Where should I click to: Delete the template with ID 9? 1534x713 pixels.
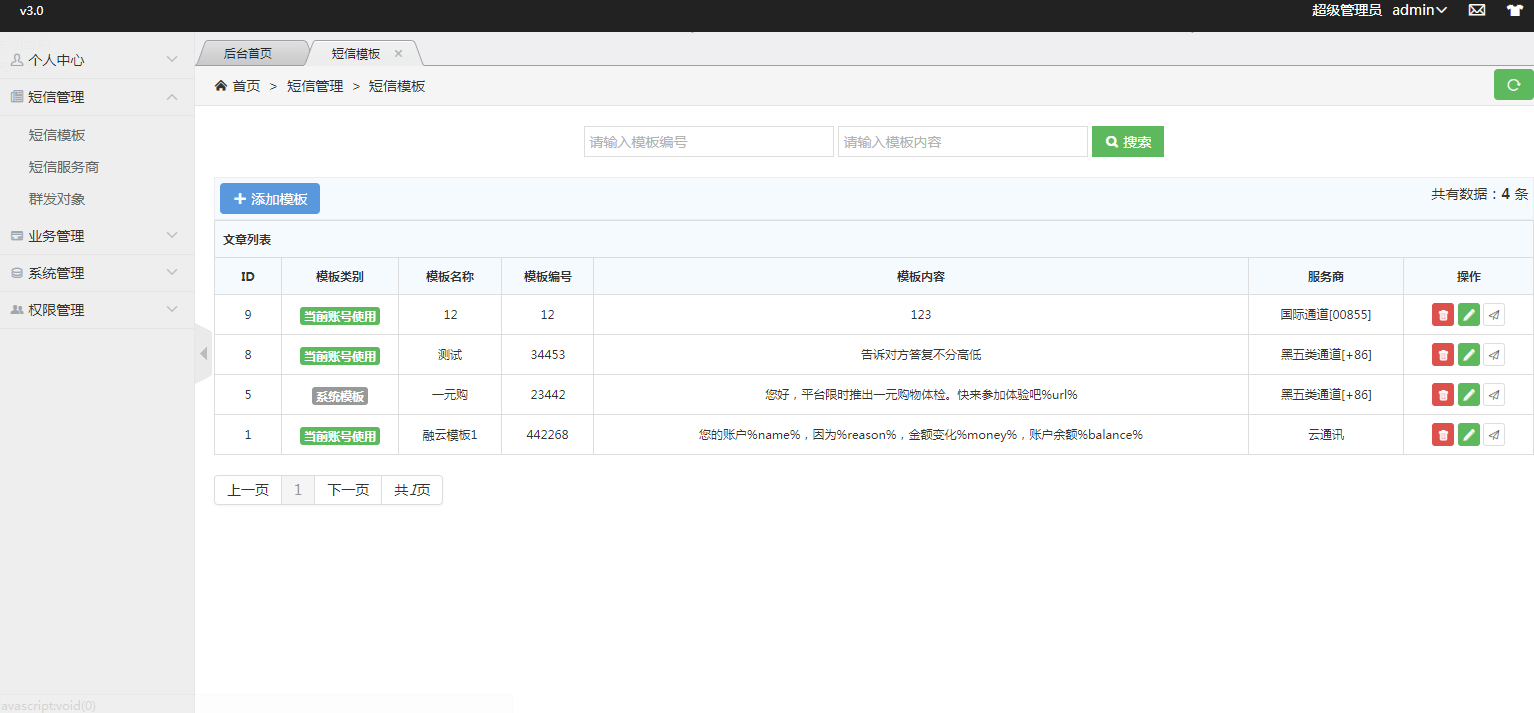pyautogui.click(x=1442, y=315)
